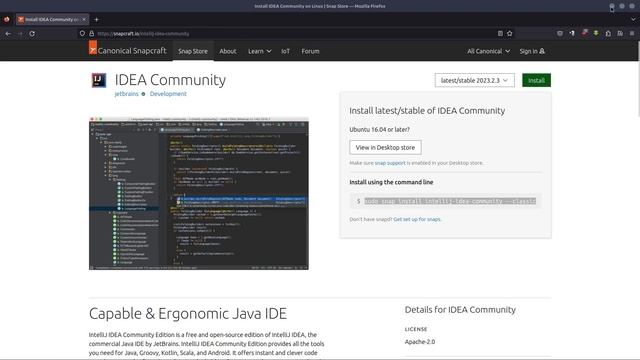Expand the Learn menu
The width and height of the screenshot is (640, 360).
(x=259, y=51)
